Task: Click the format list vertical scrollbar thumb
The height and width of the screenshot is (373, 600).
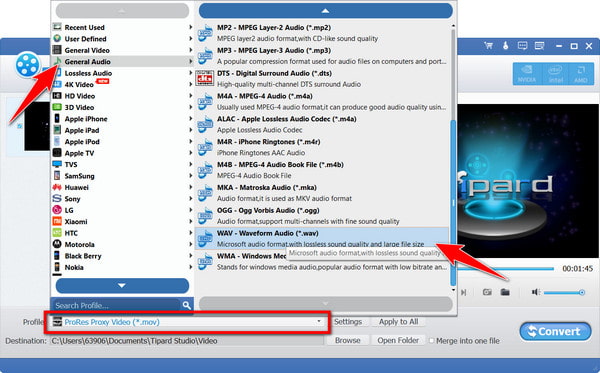Action: pyautogui.click(x=453, y=203)
